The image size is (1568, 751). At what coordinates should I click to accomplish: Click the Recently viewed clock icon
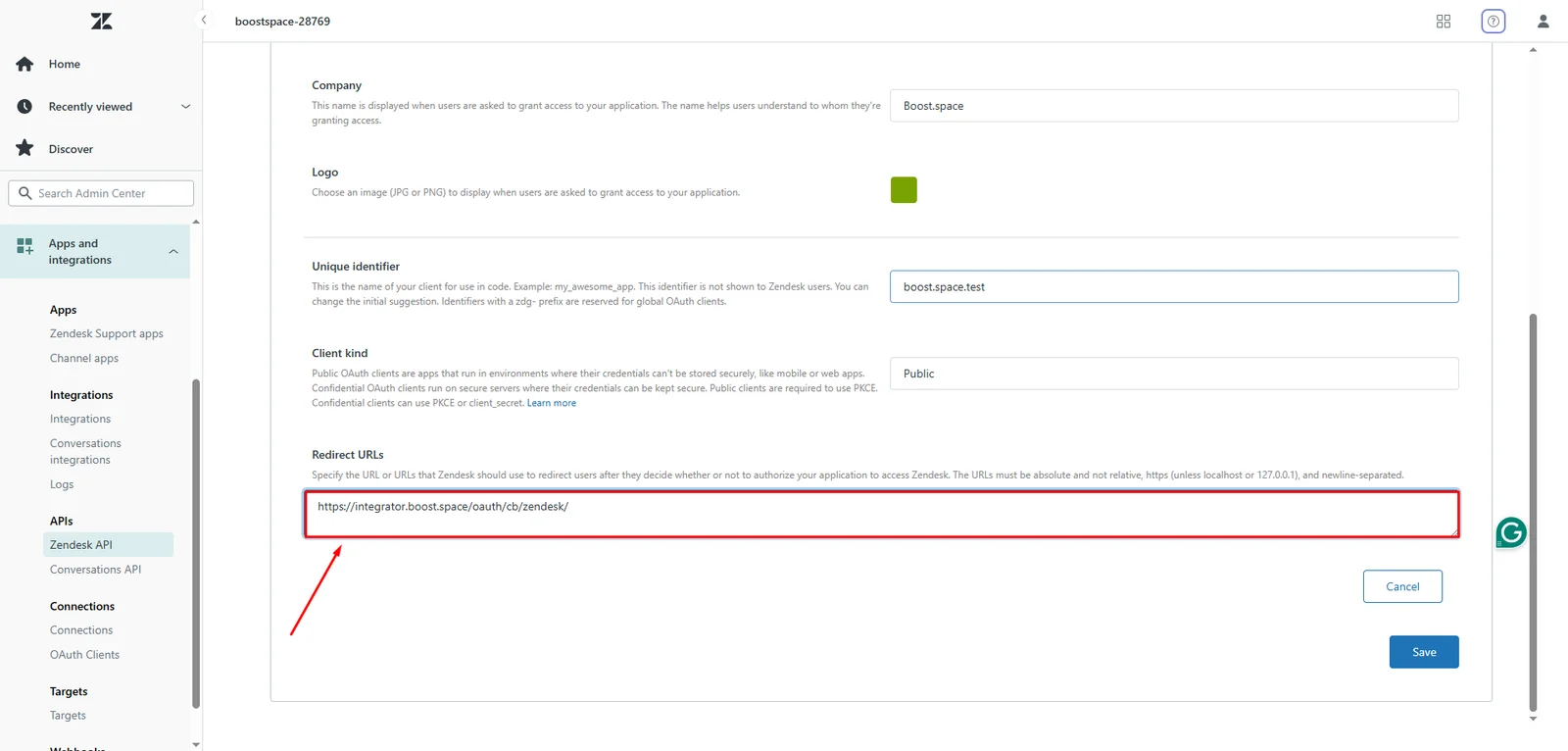coord(25,107)
